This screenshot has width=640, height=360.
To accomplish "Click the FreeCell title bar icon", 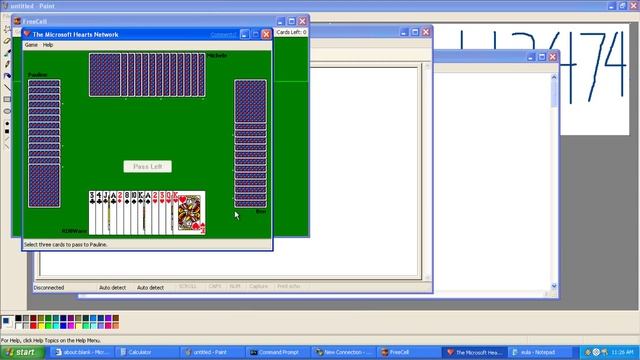I will (17, 21).
